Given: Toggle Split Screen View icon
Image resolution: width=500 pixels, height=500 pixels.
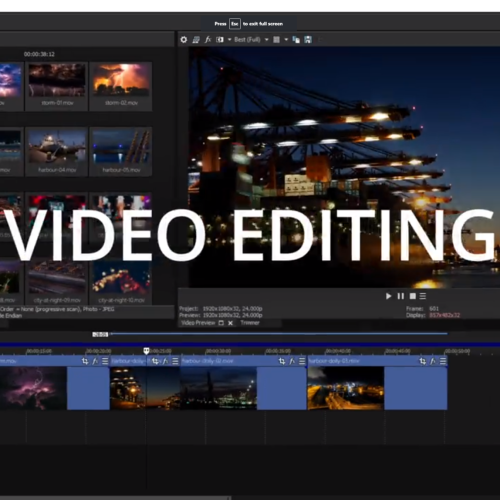Looking at the screenshot, I should point(220,40).
